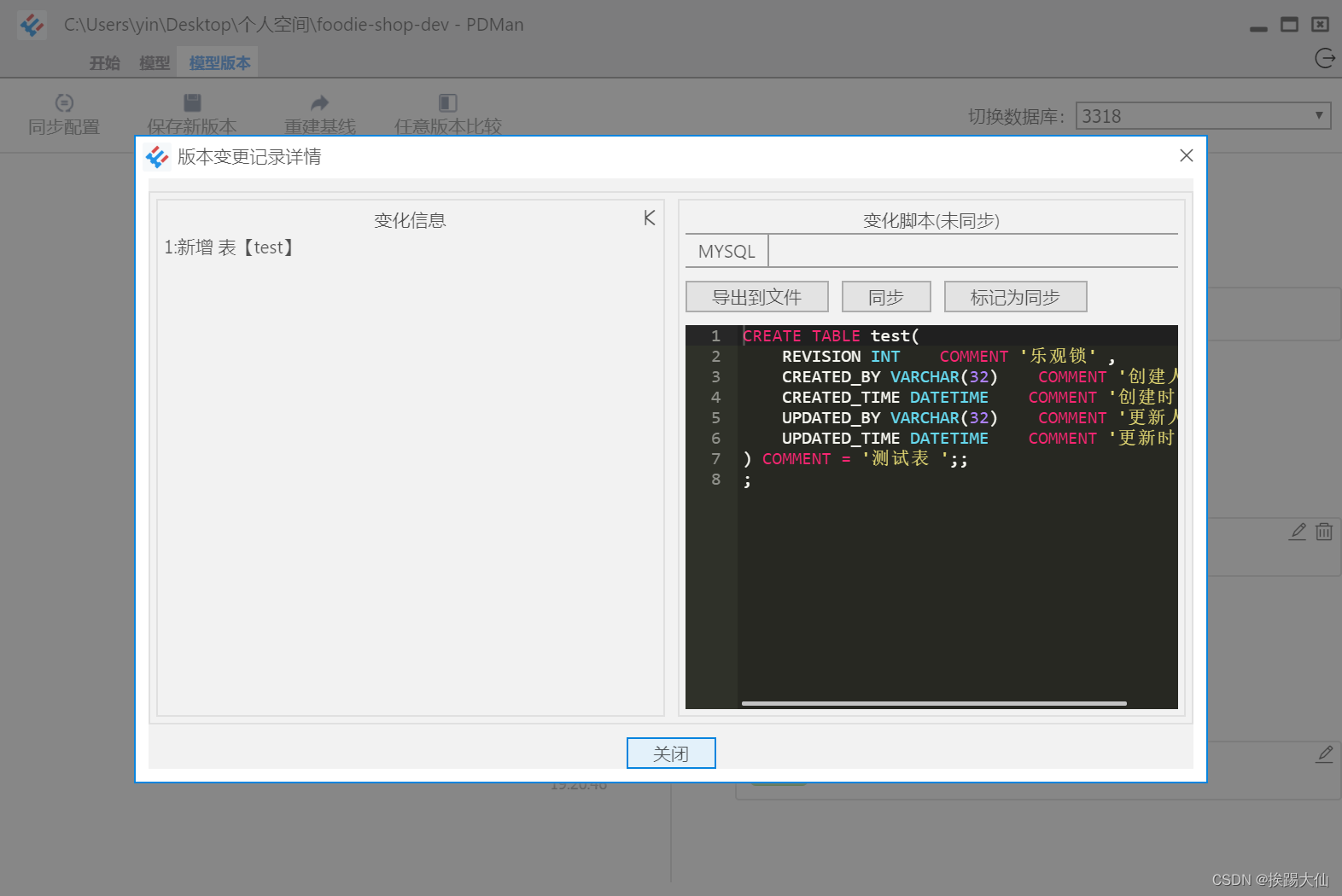1342x896 pixels.
Task: Click the 标记为同步 button
Action: (x=1015, y=297)
